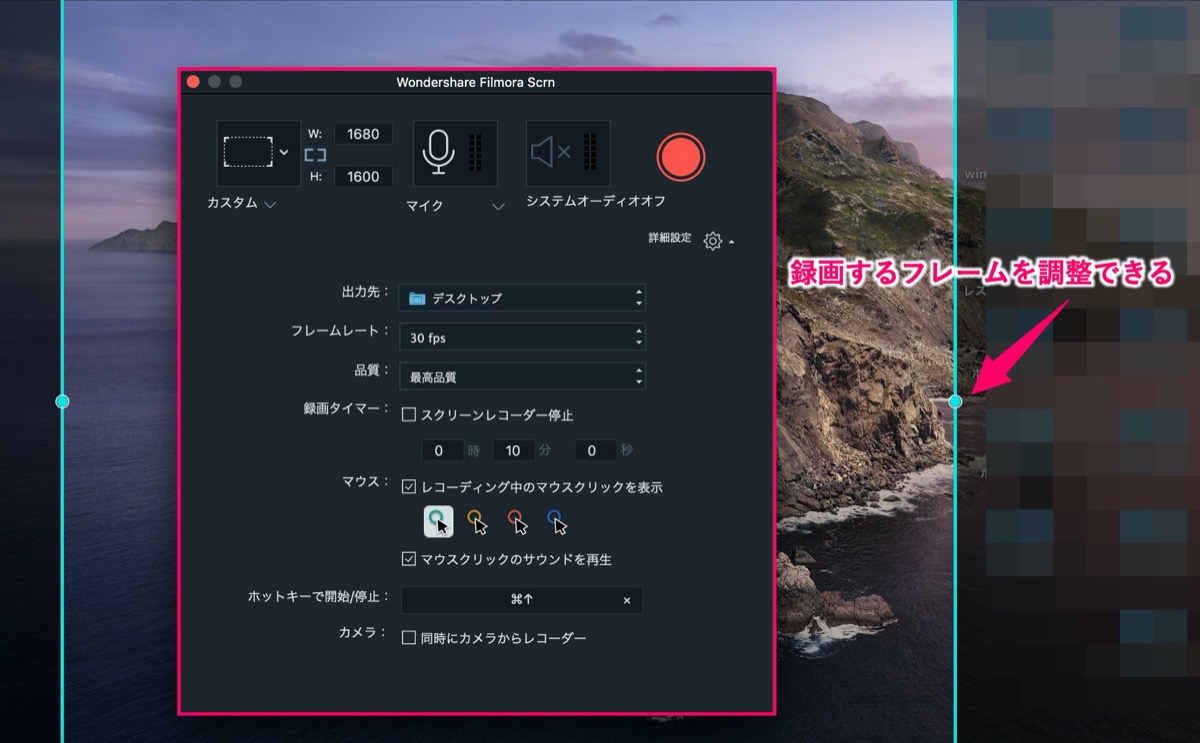Open the カスタム capture mode dropdown

coord(242,203)
